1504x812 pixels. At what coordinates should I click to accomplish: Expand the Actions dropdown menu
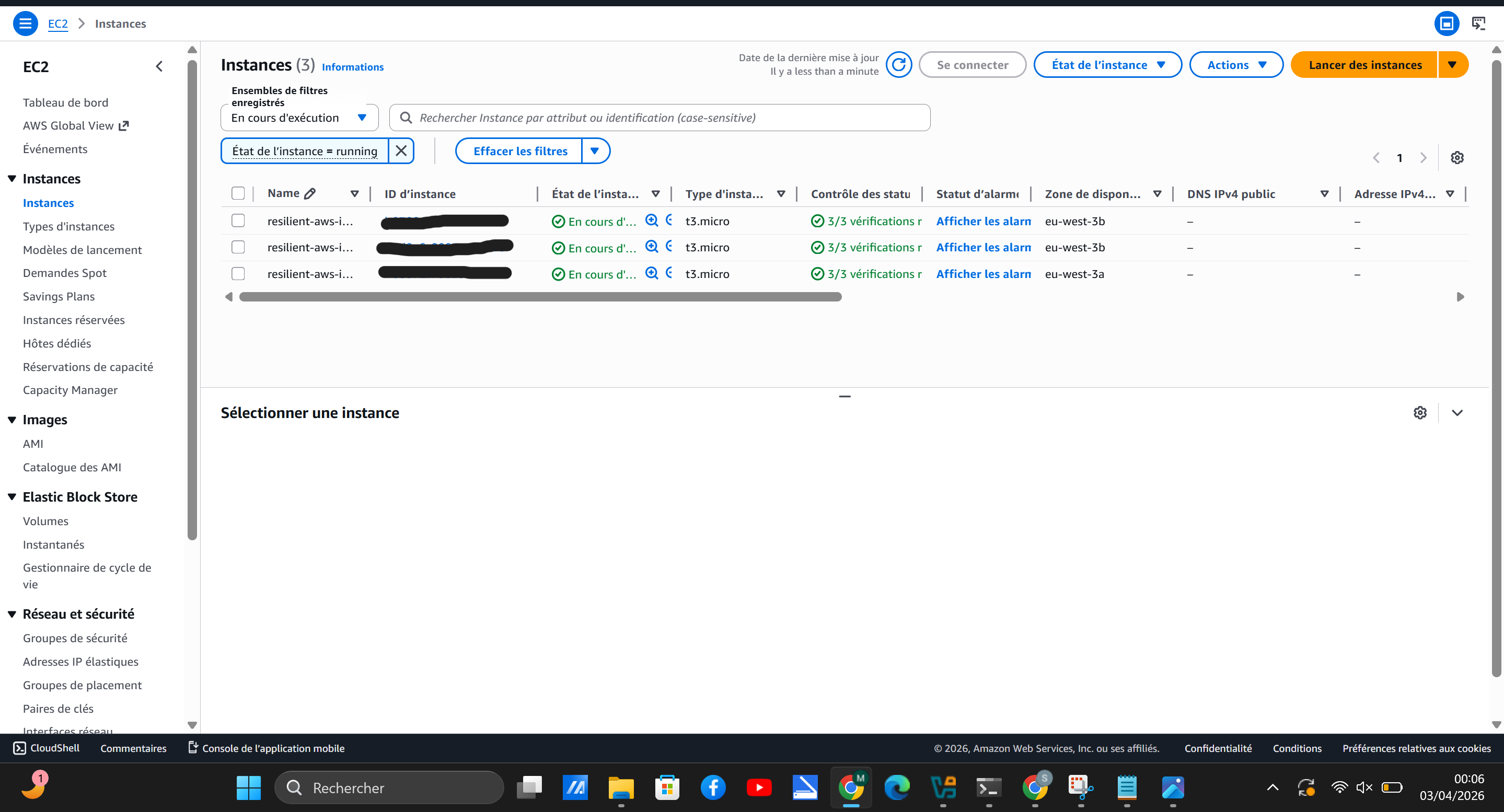[x=1235, y=65]
